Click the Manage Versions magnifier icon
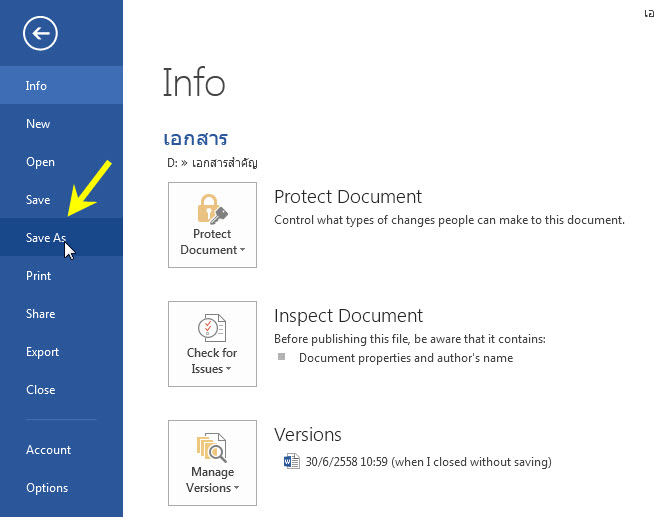Screen dimensions: 654x517 [212, 447]
